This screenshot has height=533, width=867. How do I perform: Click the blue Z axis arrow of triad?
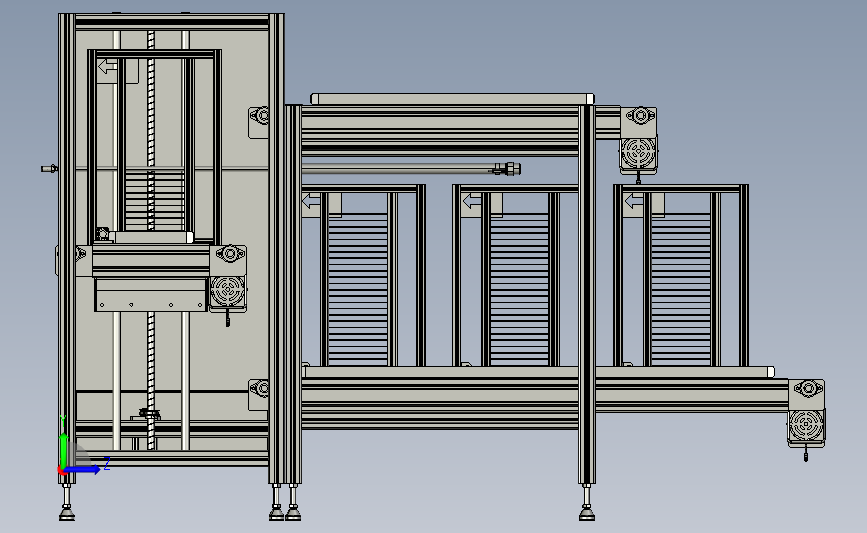[x=83, y=469]
